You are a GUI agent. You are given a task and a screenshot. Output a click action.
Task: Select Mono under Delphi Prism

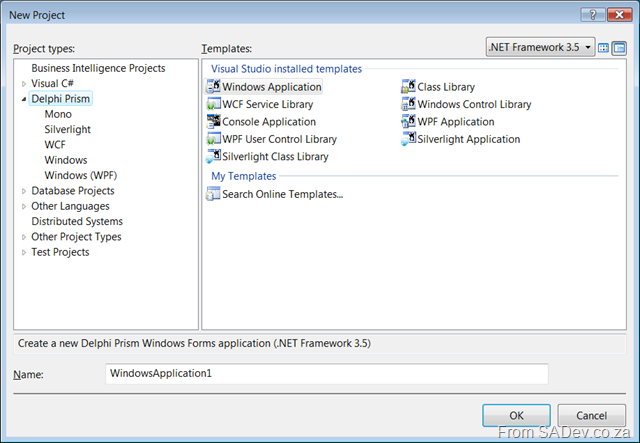point(58,114)
